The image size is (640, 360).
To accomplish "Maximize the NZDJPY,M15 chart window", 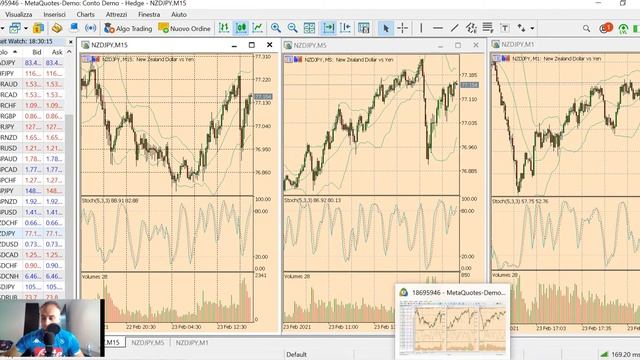I will [251, 45].
